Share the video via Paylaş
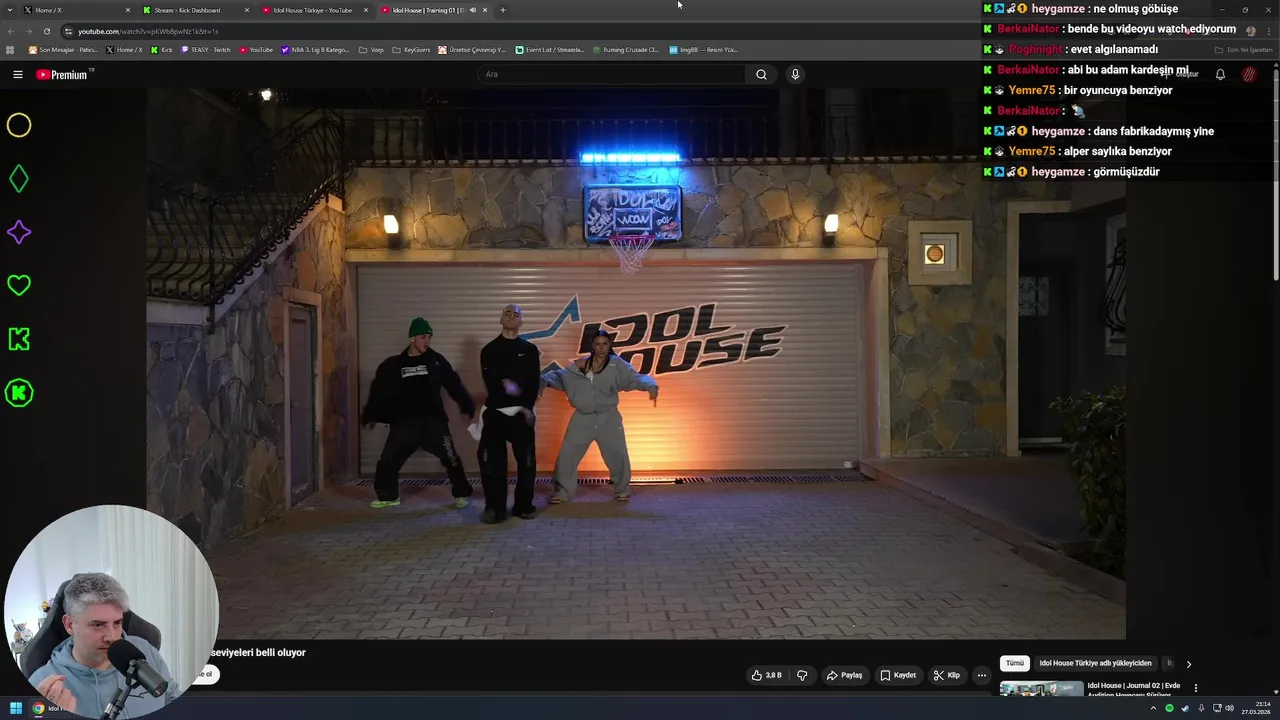1280x720 pixels. click(844, 675)
